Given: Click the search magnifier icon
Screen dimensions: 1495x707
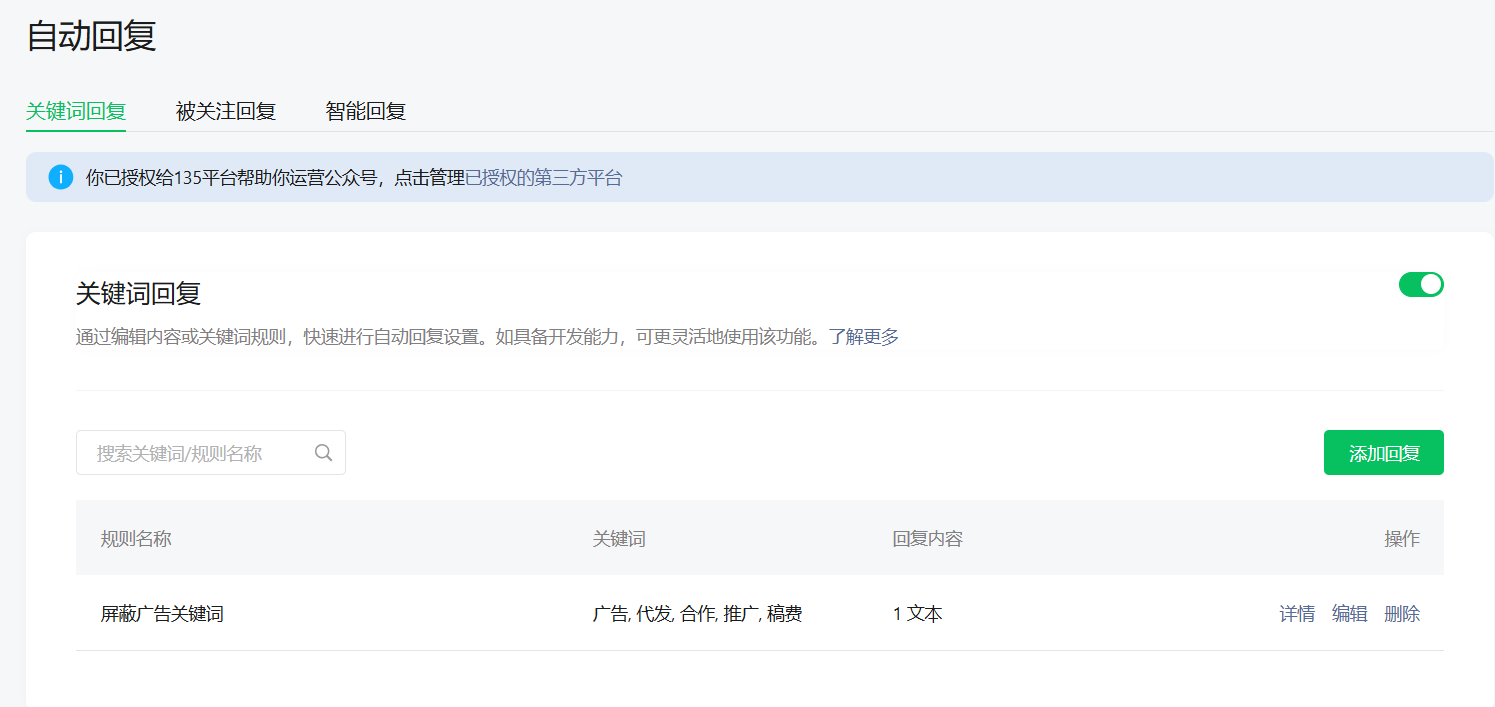Looking at the screenshot, I should (x=323, y=452).
